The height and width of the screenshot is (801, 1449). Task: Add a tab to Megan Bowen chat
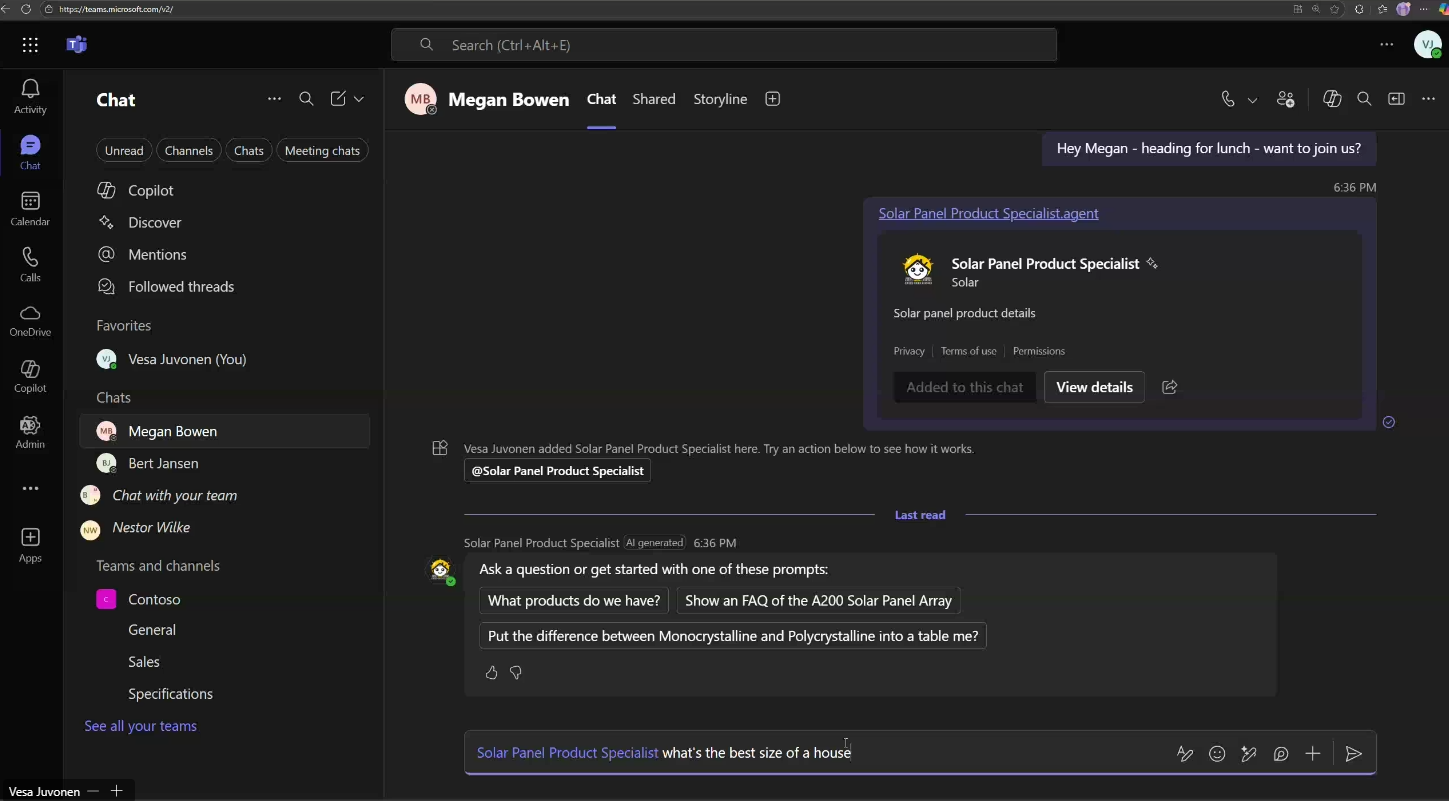tap(772, 99)
